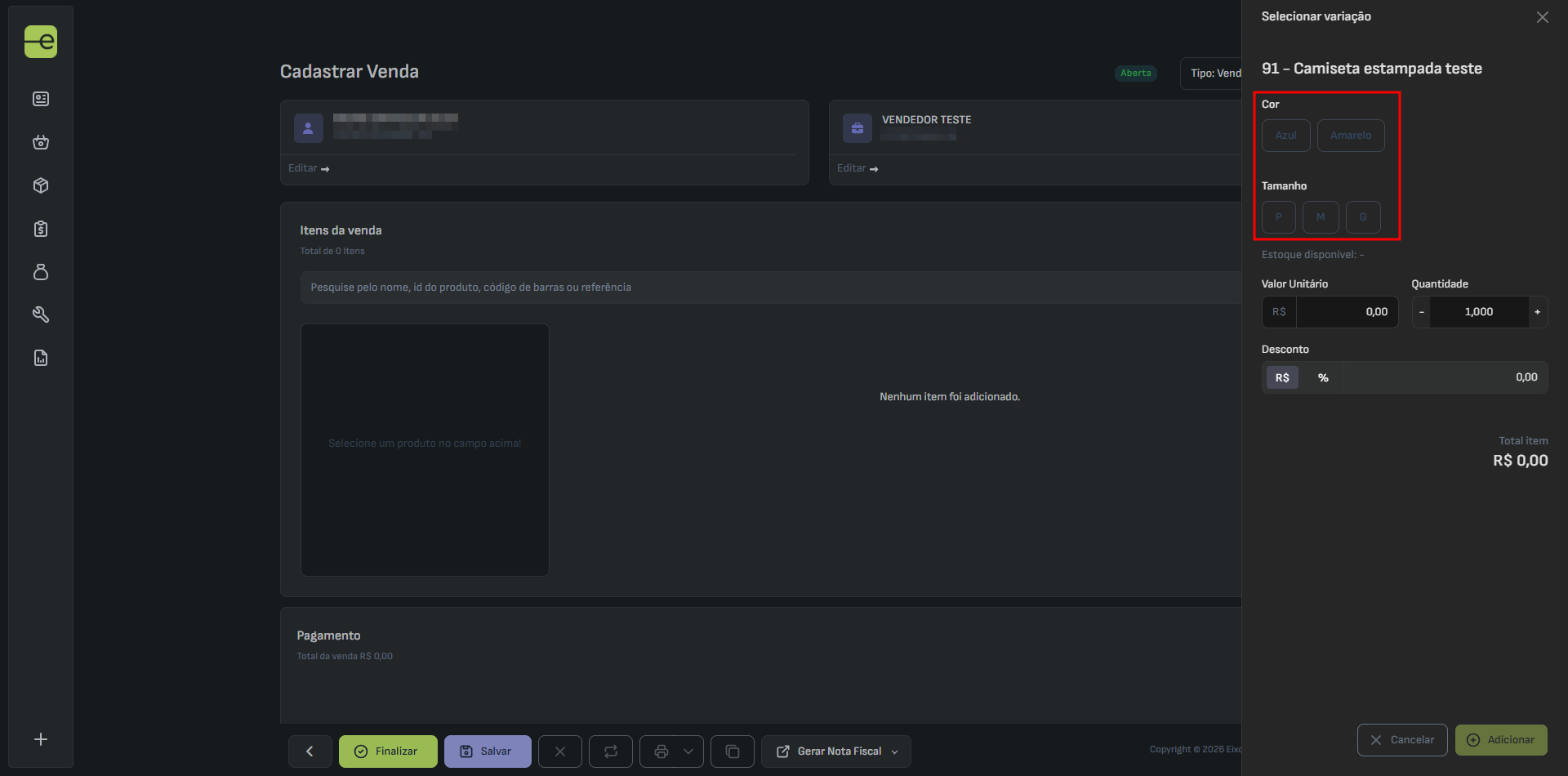Expand the print options dropdown arrow

click(688, 751)
